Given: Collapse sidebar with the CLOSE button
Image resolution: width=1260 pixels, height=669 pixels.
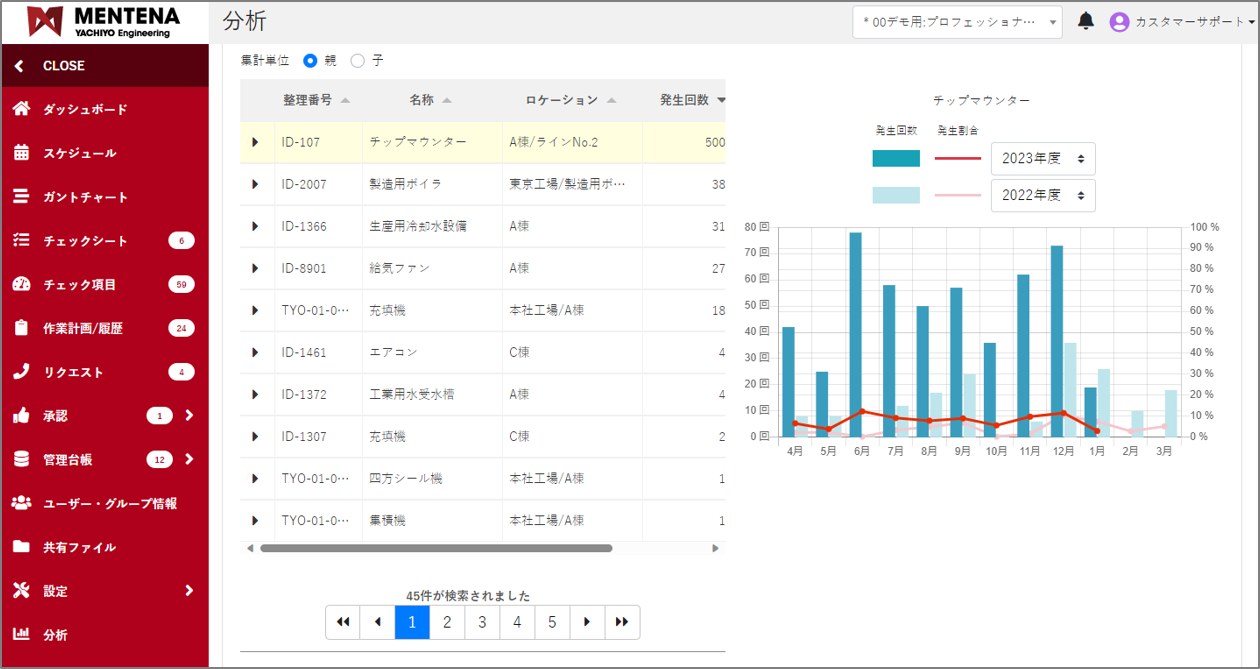Looking at the screenshot, I should tap(63, 66).
